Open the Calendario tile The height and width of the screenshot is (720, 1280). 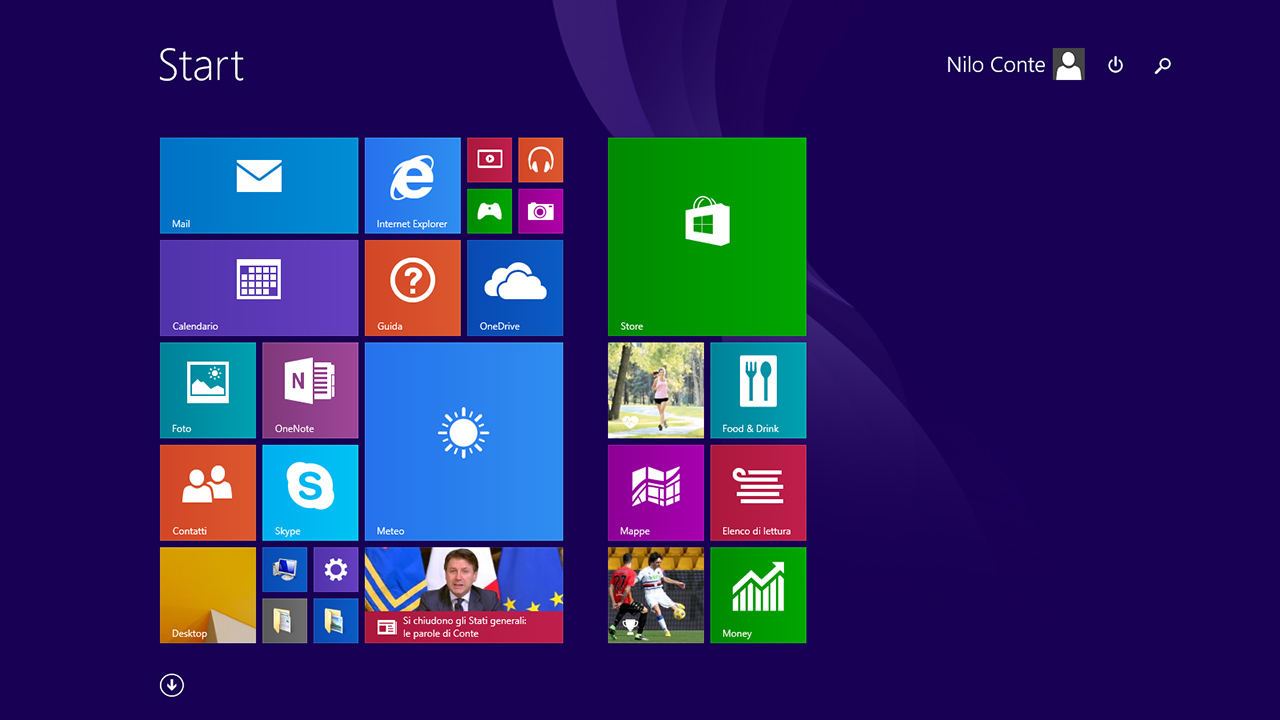pyautogui.click(x=259, y=288)
